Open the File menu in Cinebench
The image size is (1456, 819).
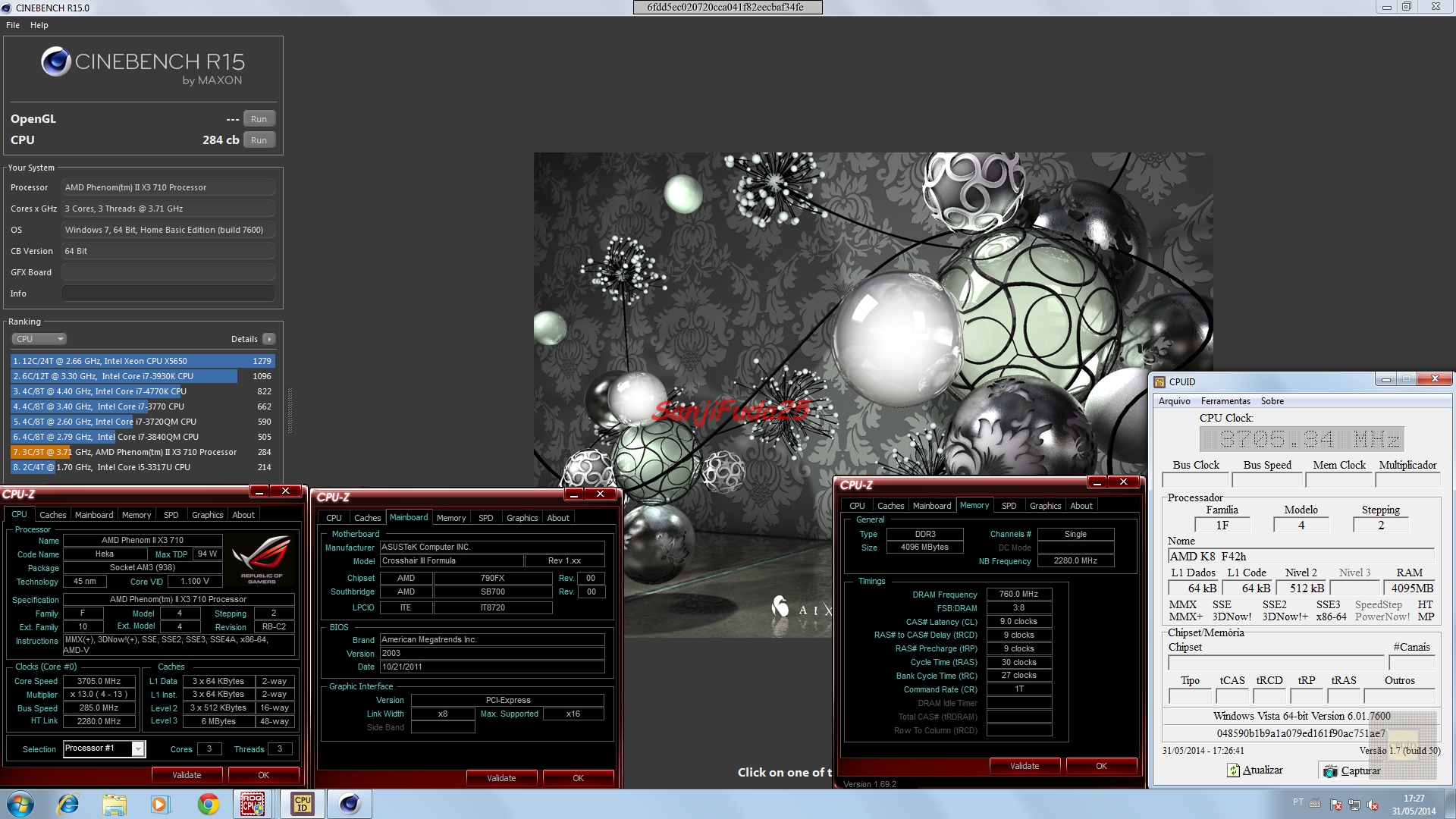(13, 25)
